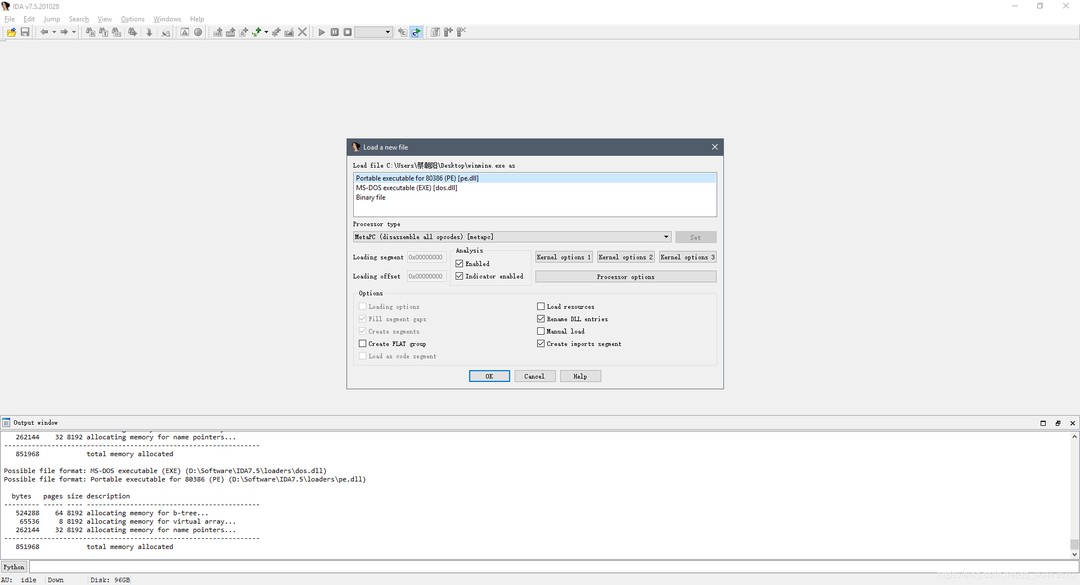Click the Python command input field
The height and width of the screenshot is (585, 1080).
click(553, 567)
